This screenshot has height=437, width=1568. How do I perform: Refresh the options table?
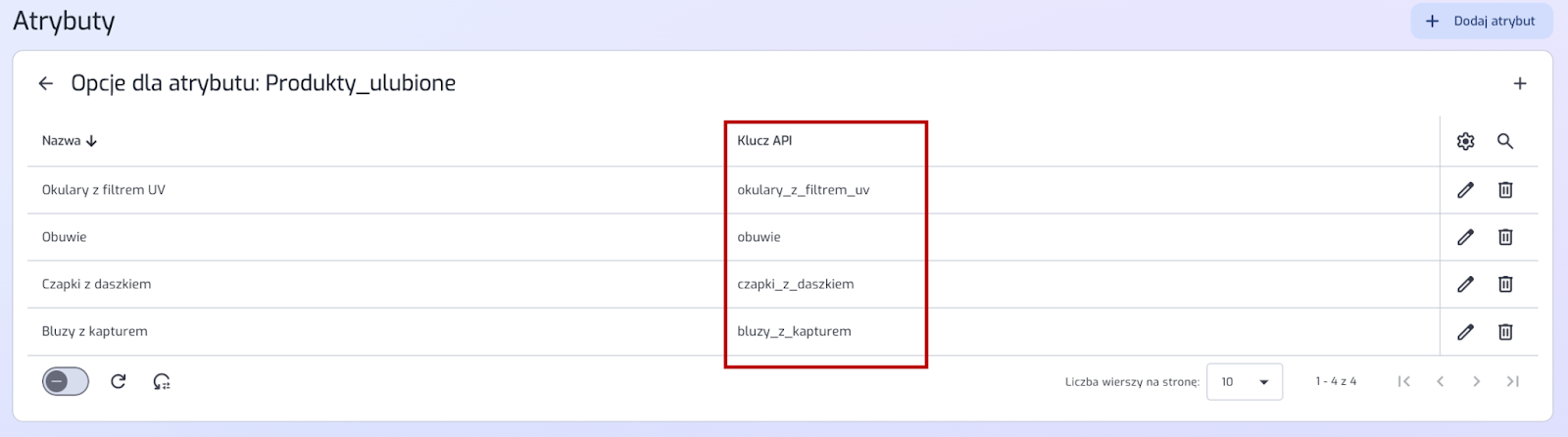(119, 381)
